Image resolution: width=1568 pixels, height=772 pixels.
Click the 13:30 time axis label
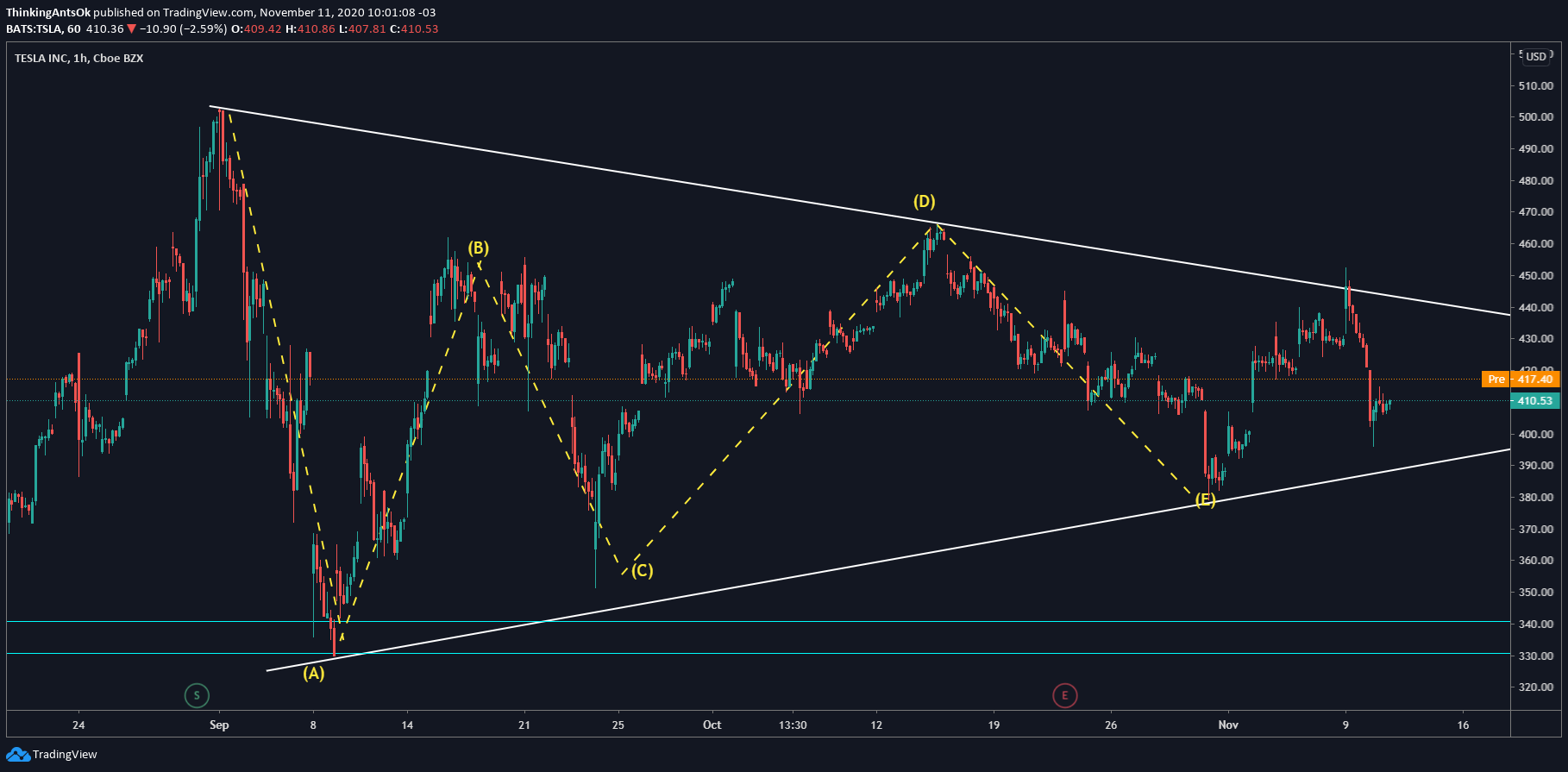pos(793,725)
